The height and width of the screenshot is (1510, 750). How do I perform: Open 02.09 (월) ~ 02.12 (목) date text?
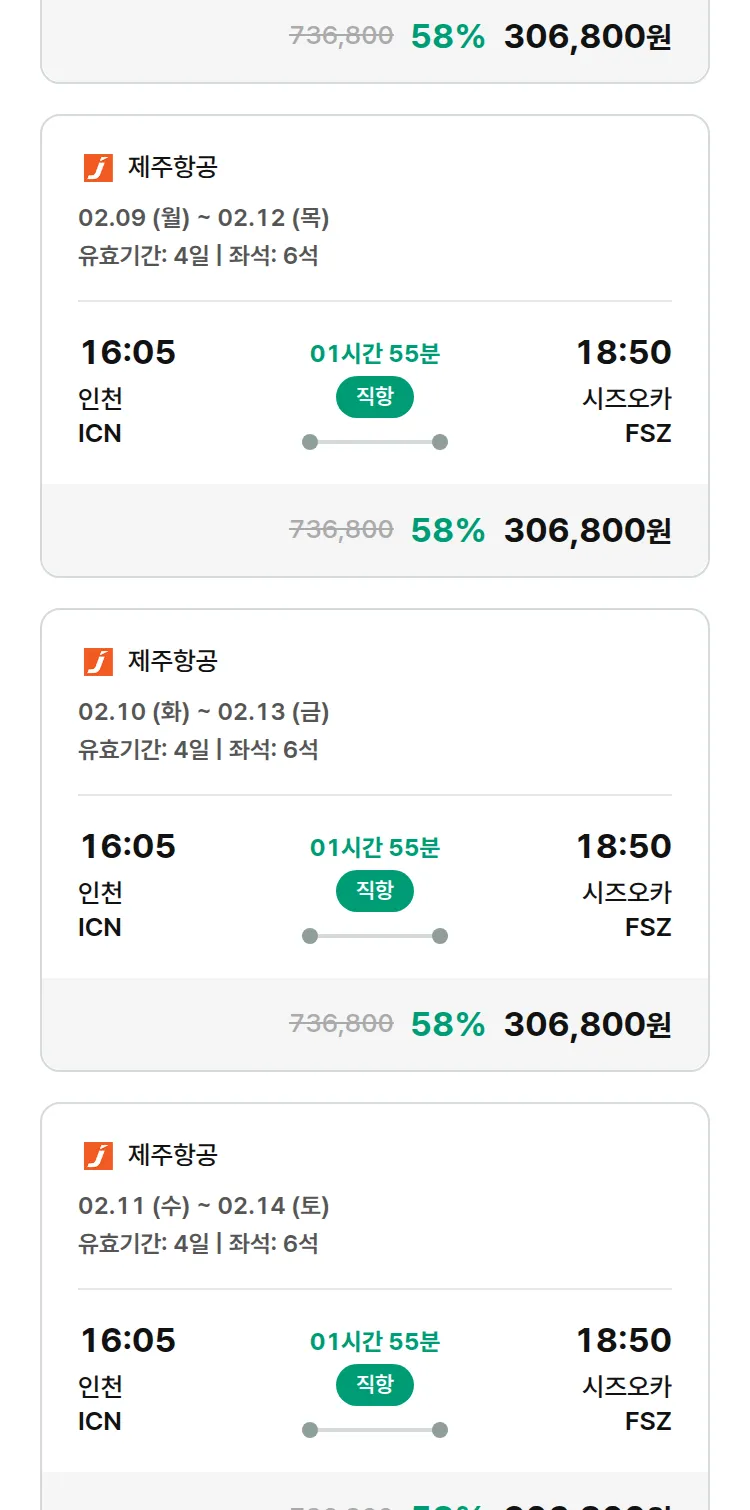(x=204, y=218)
